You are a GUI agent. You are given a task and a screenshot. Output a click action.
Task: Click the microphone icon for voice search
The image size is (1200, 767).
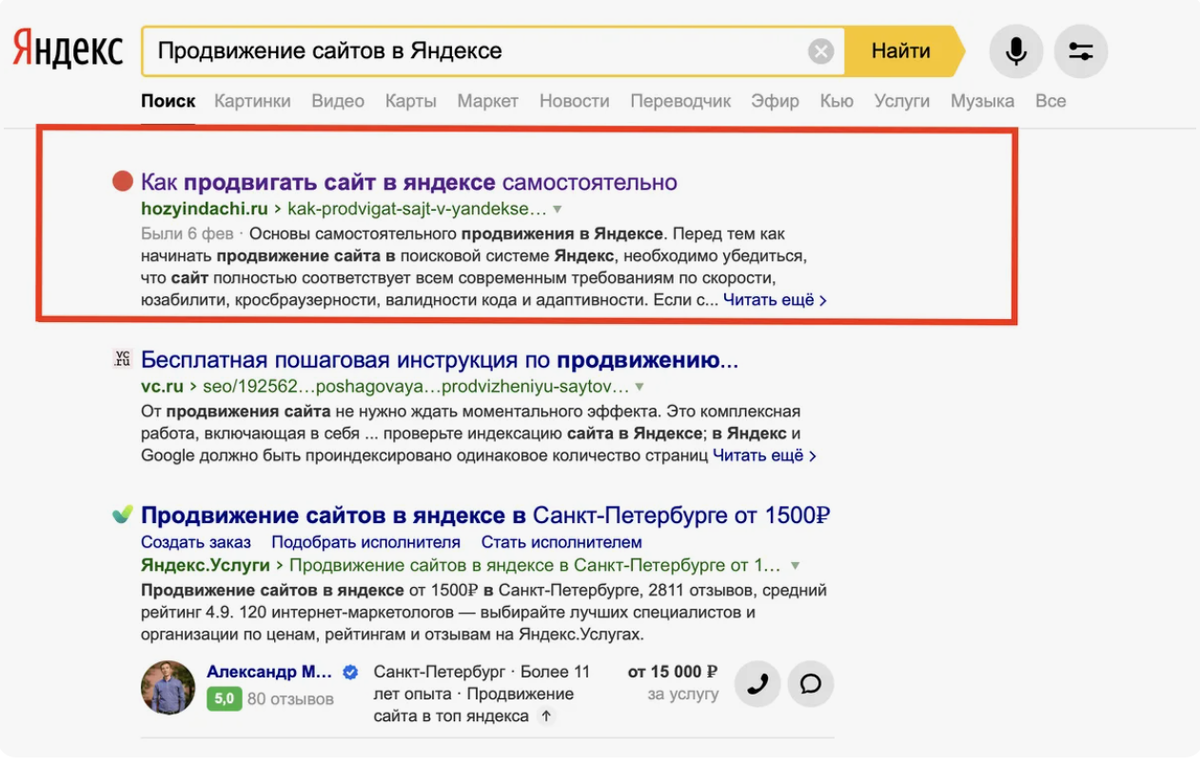pyautogui.click(x=1015, y=50)
